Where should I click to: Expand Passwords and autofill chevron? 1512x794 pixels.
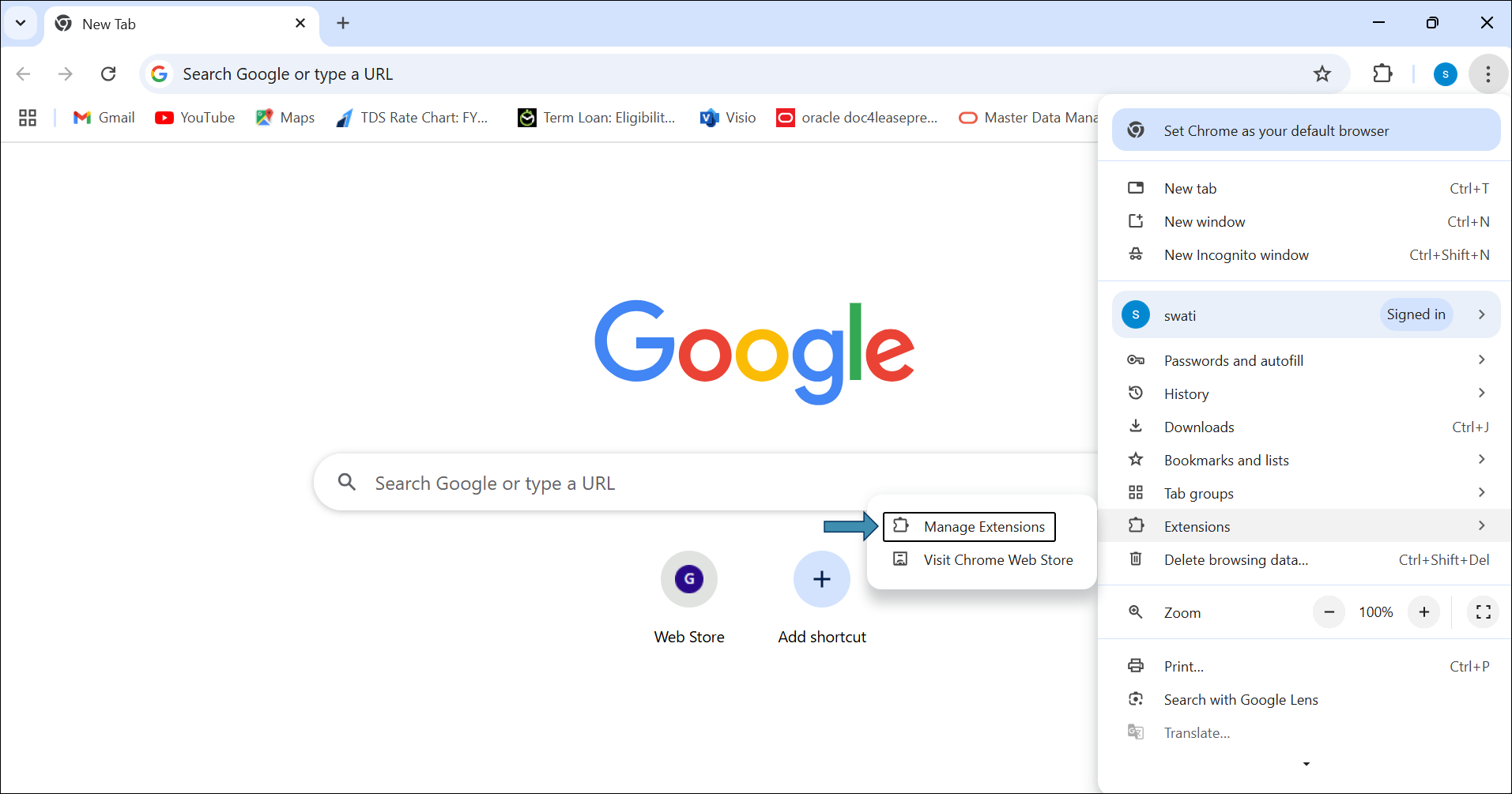tap(1481, 360)
